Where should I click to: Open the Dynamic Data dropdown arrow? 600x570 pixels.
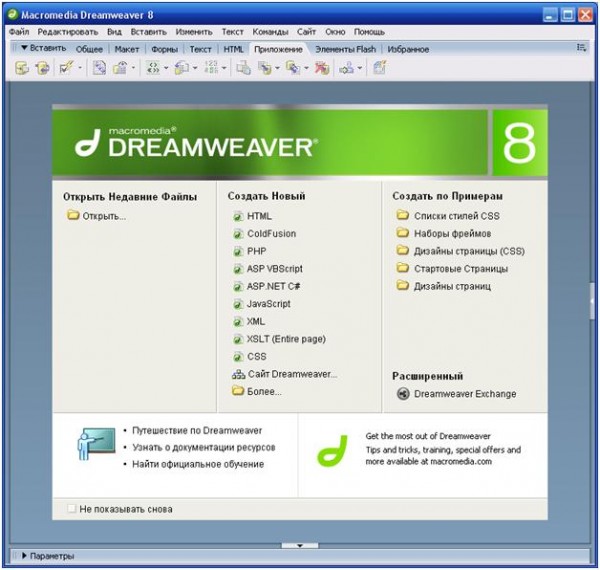80,68
